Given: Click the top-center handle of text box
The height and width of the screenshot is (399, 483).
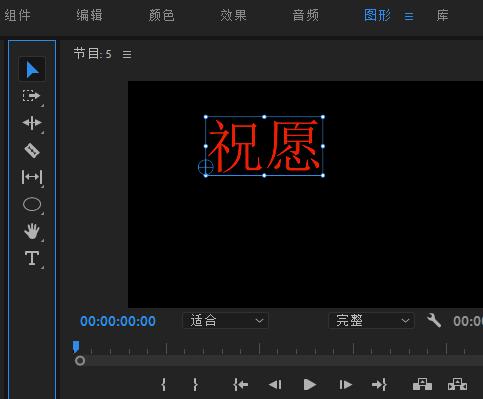Looking at the screenshot, I should click(x=264, y=117).
